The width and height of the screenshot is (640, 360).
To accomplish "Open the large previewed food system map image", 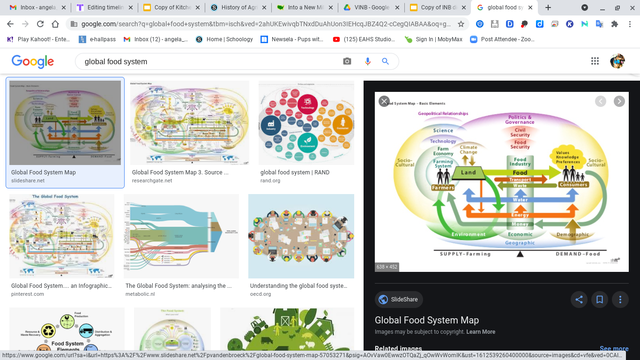I will (502, 182).
